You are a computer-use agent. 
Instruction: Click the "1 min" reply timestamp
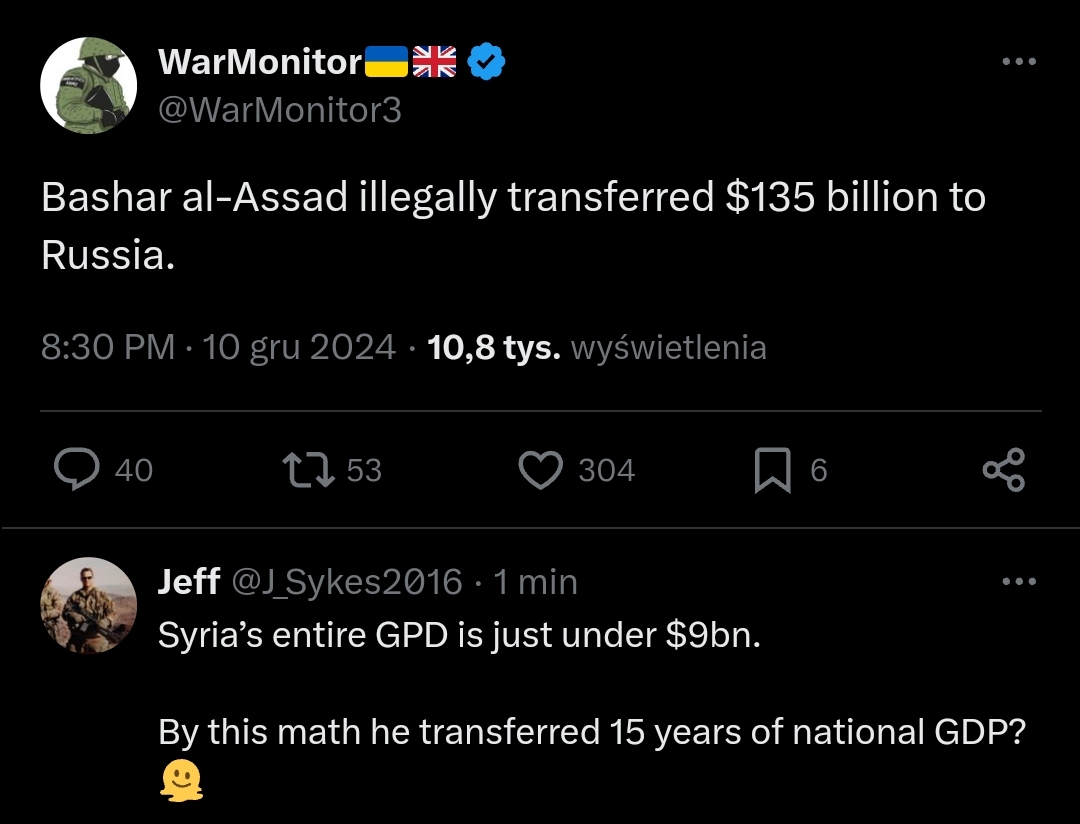point(535,581)
